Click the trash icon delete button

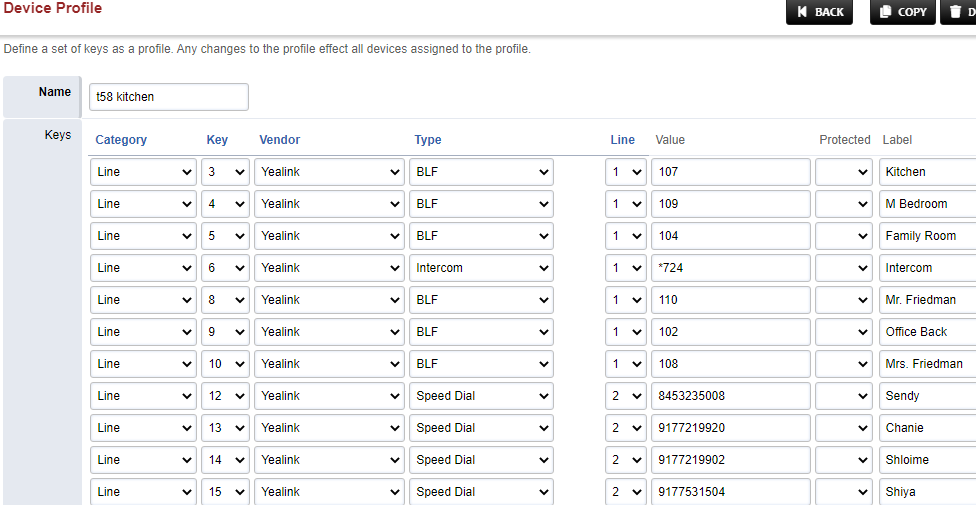pyautogui.click(x=959, y=12)
